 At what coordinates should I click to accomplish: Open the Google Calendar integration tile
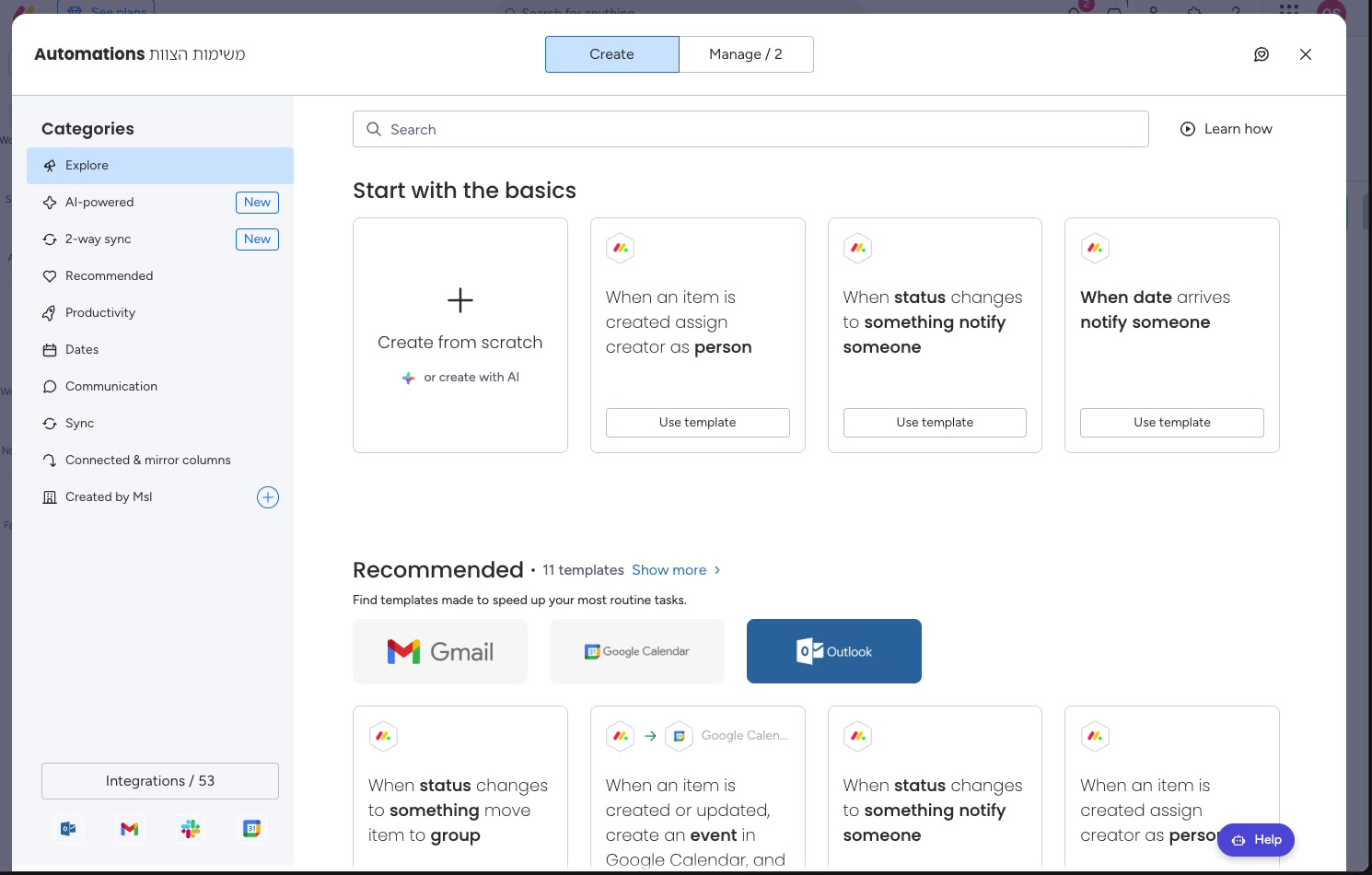(637, 651)
